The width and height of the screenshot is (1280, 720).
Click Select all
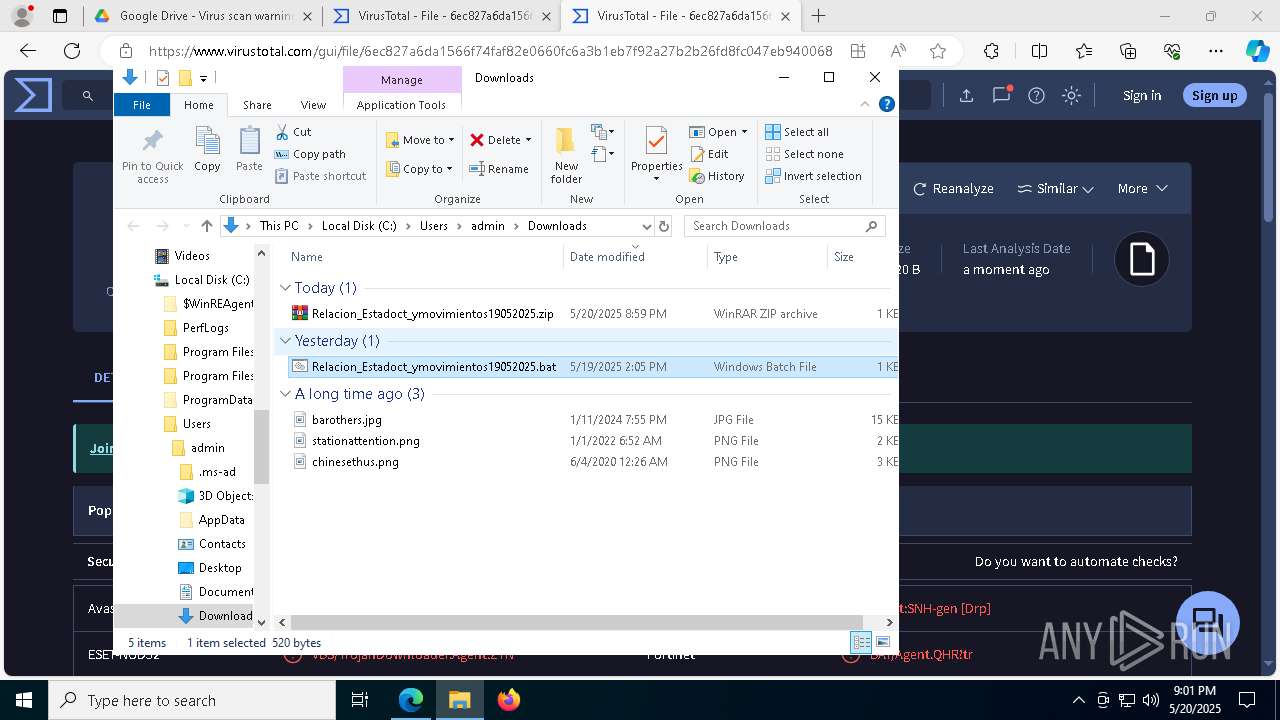797,132
